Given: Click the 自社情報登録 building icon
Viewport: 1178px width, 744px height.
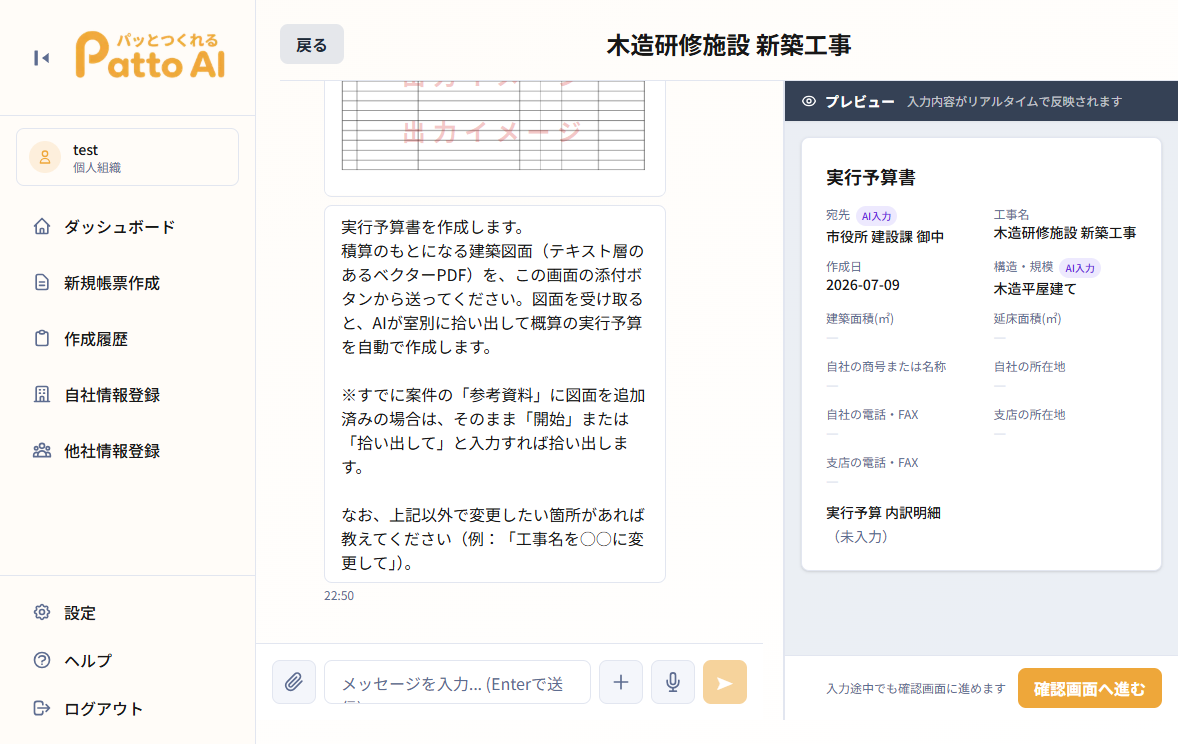Looking at the screenshot, I should [x=42, y=395].
